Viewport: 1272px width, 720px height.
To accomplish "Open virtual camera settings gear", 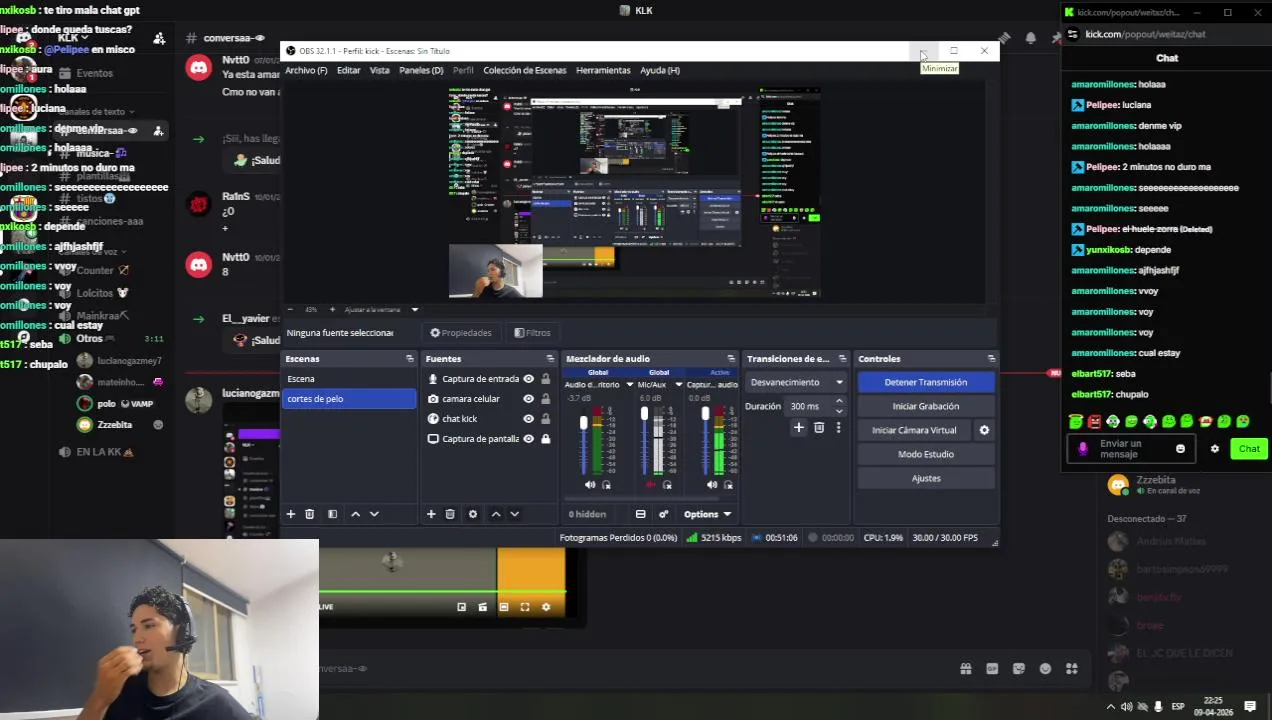I will tap(984, 430).
